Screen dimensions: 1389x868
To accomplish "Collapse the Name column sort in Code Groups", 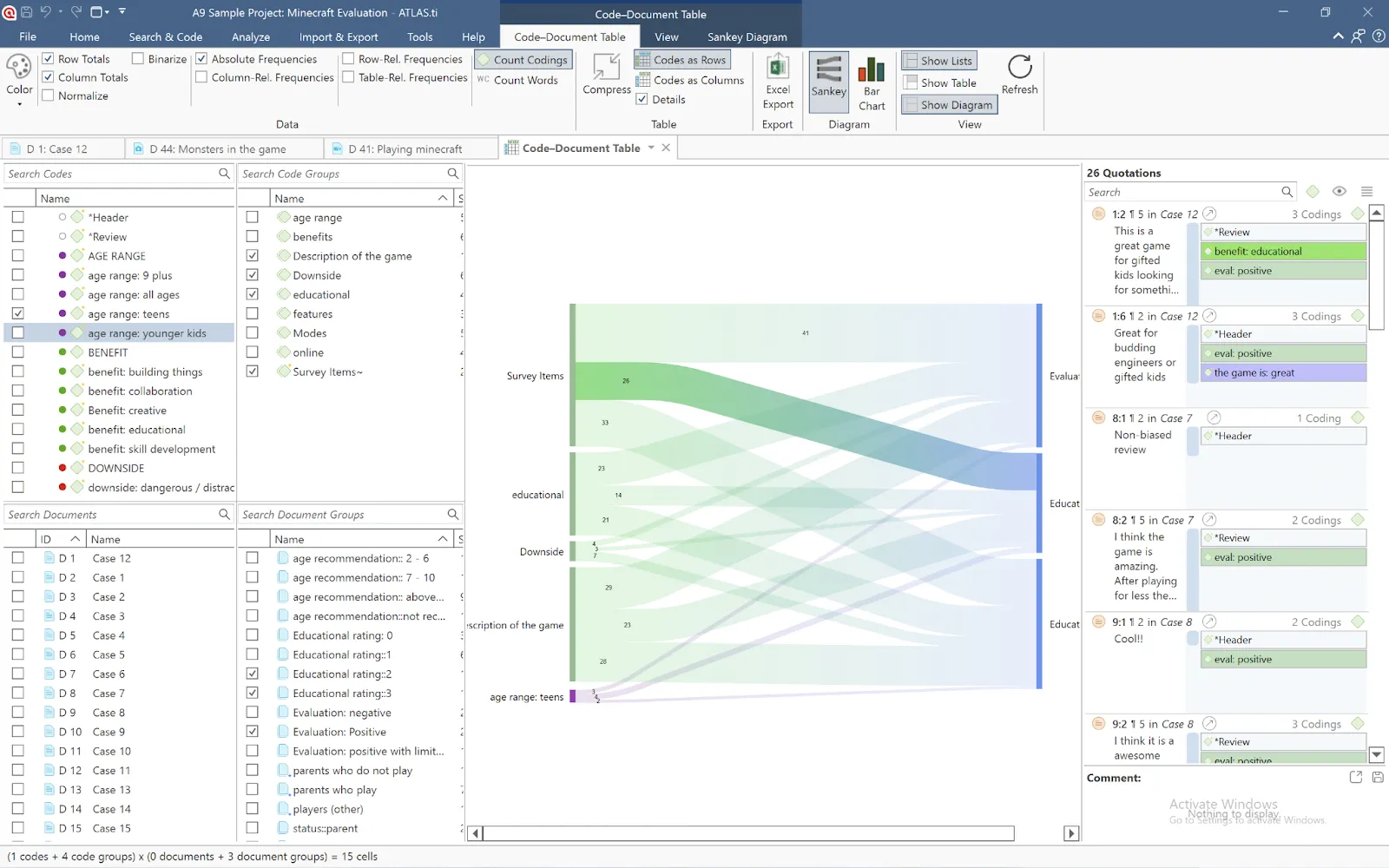I will click(x=441, y=198).
